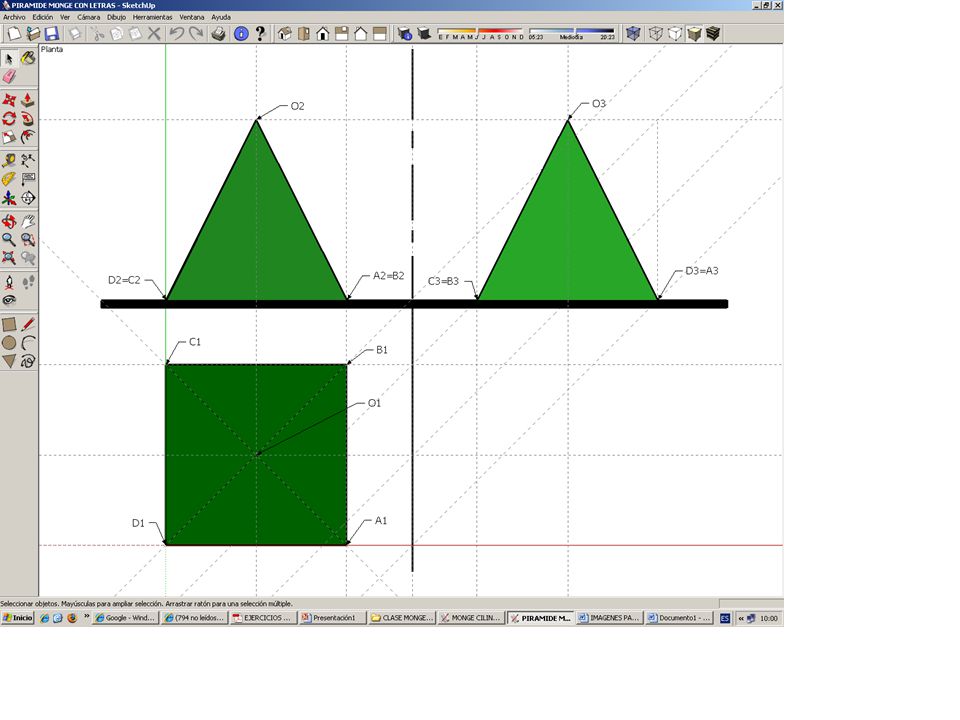Choose the Text label tool

pyautogui.click(x=28, y=179)
